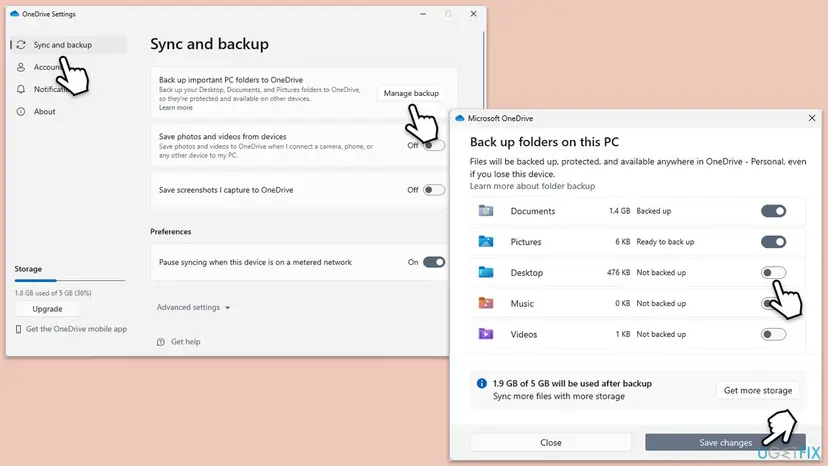Click 'Backed up' status for Documents
The image size is (828, 466).
[x=654, y=211]
